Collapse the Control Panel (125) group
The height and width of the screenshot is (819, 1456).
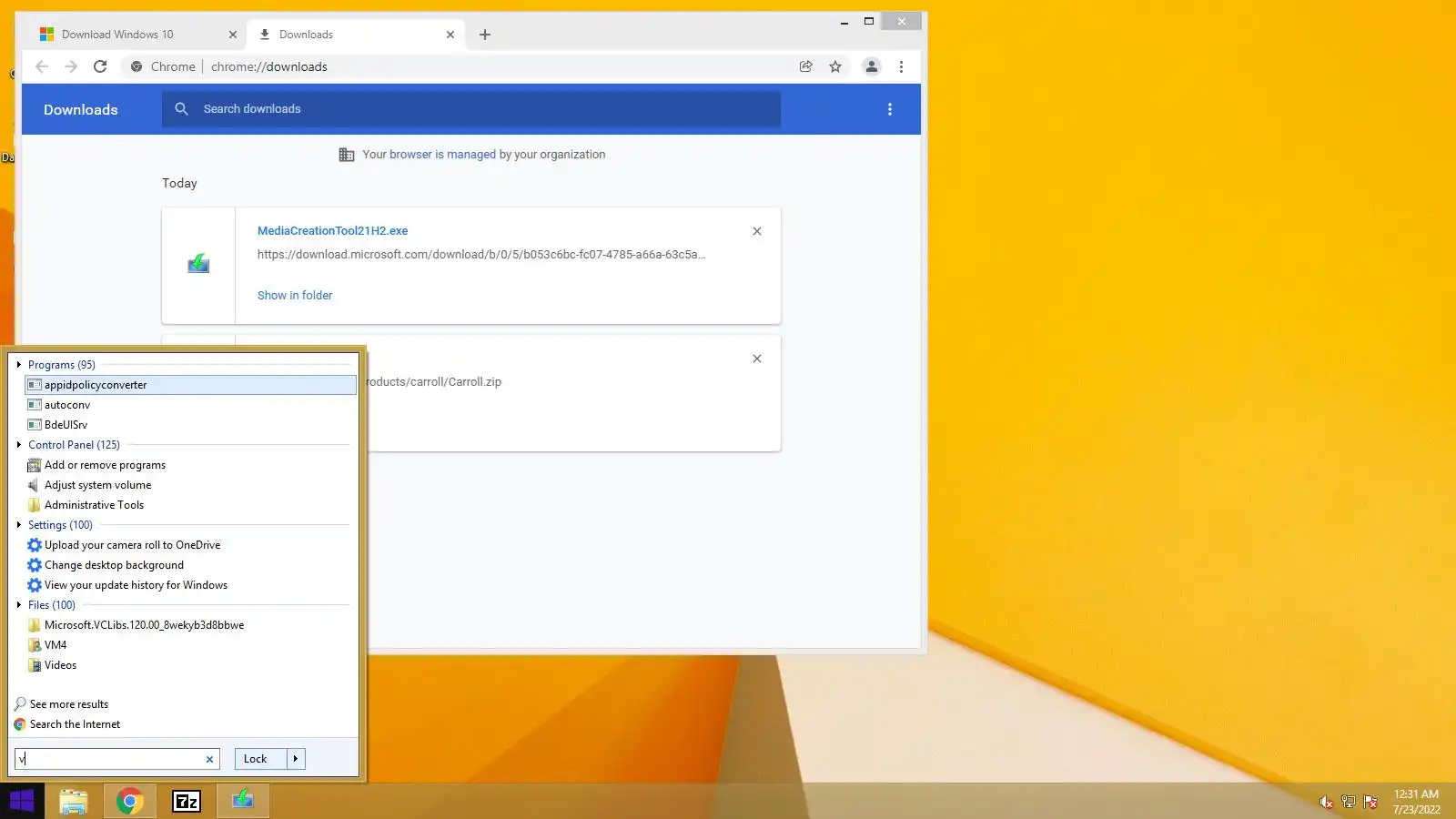coord(19,445)
